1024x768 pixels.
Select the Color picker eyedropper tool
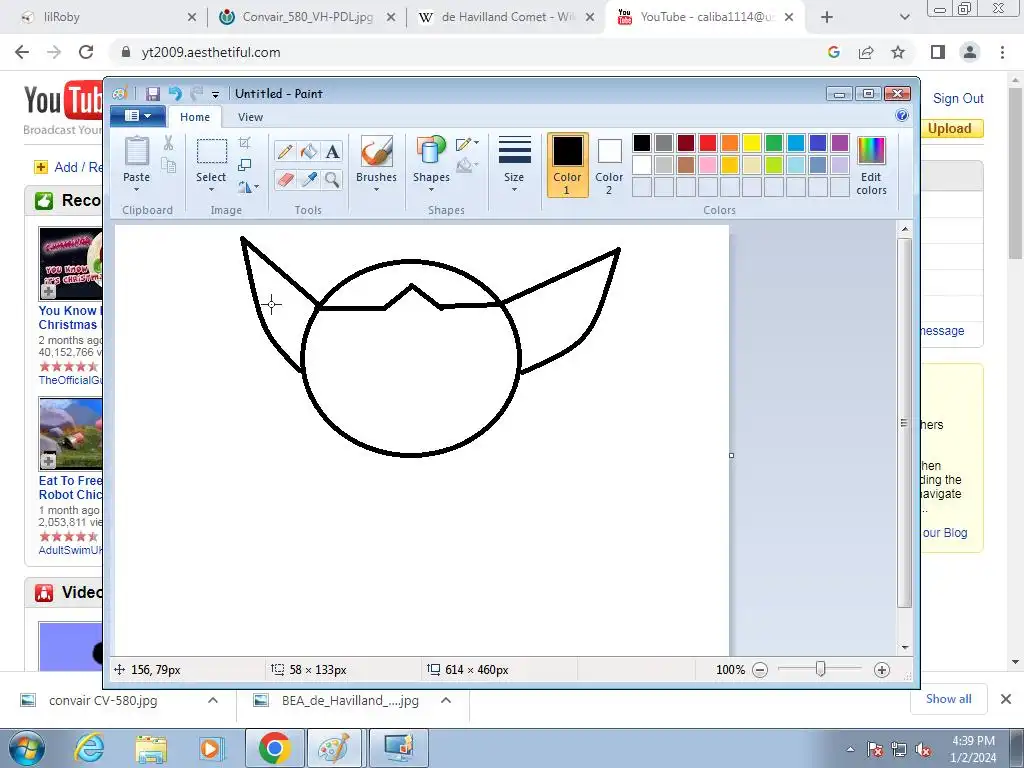(x=309, y=179)
